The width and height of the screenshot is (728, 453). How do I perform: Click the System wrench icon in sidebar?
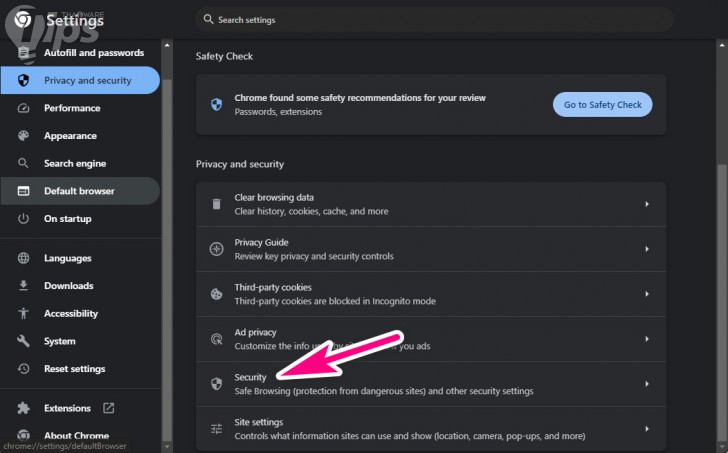click(23, 341)
